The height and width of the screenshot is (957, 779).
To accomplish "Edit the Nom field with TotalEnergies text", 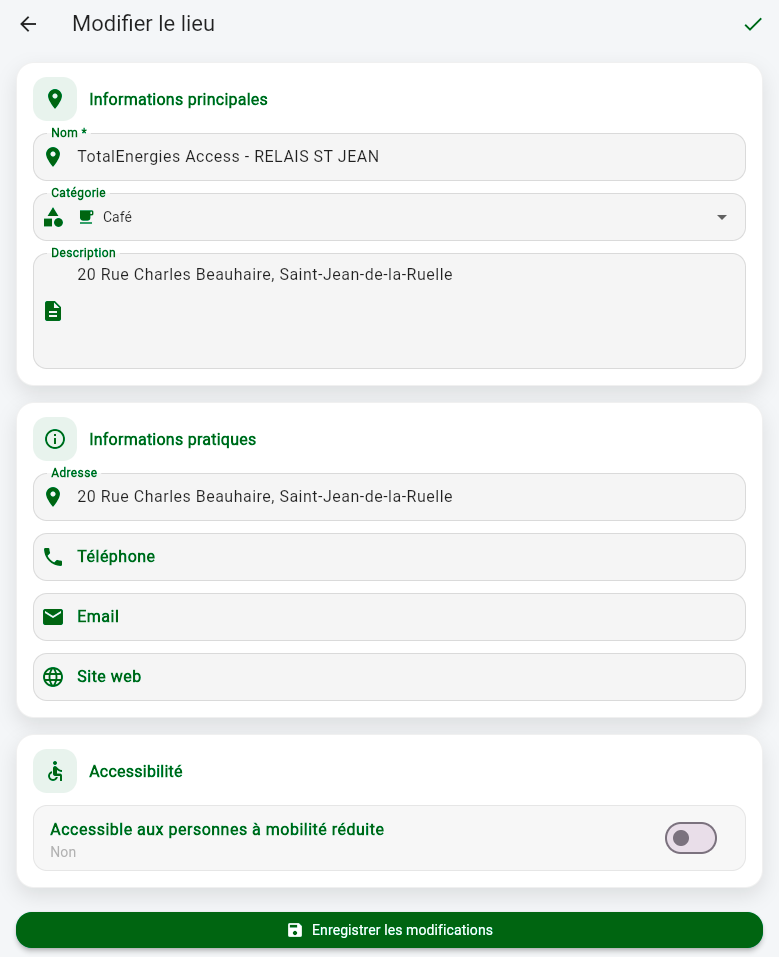I will (400, 157).
